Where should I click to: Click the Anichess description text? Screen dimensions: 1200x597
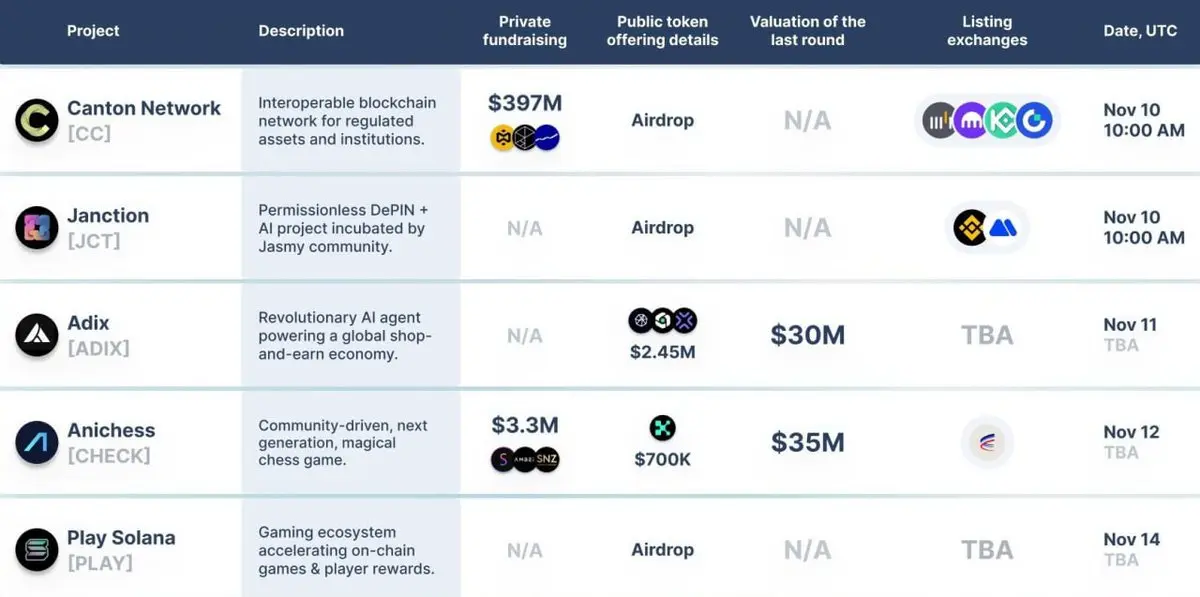pyautogui.click(x=343, y=443)
